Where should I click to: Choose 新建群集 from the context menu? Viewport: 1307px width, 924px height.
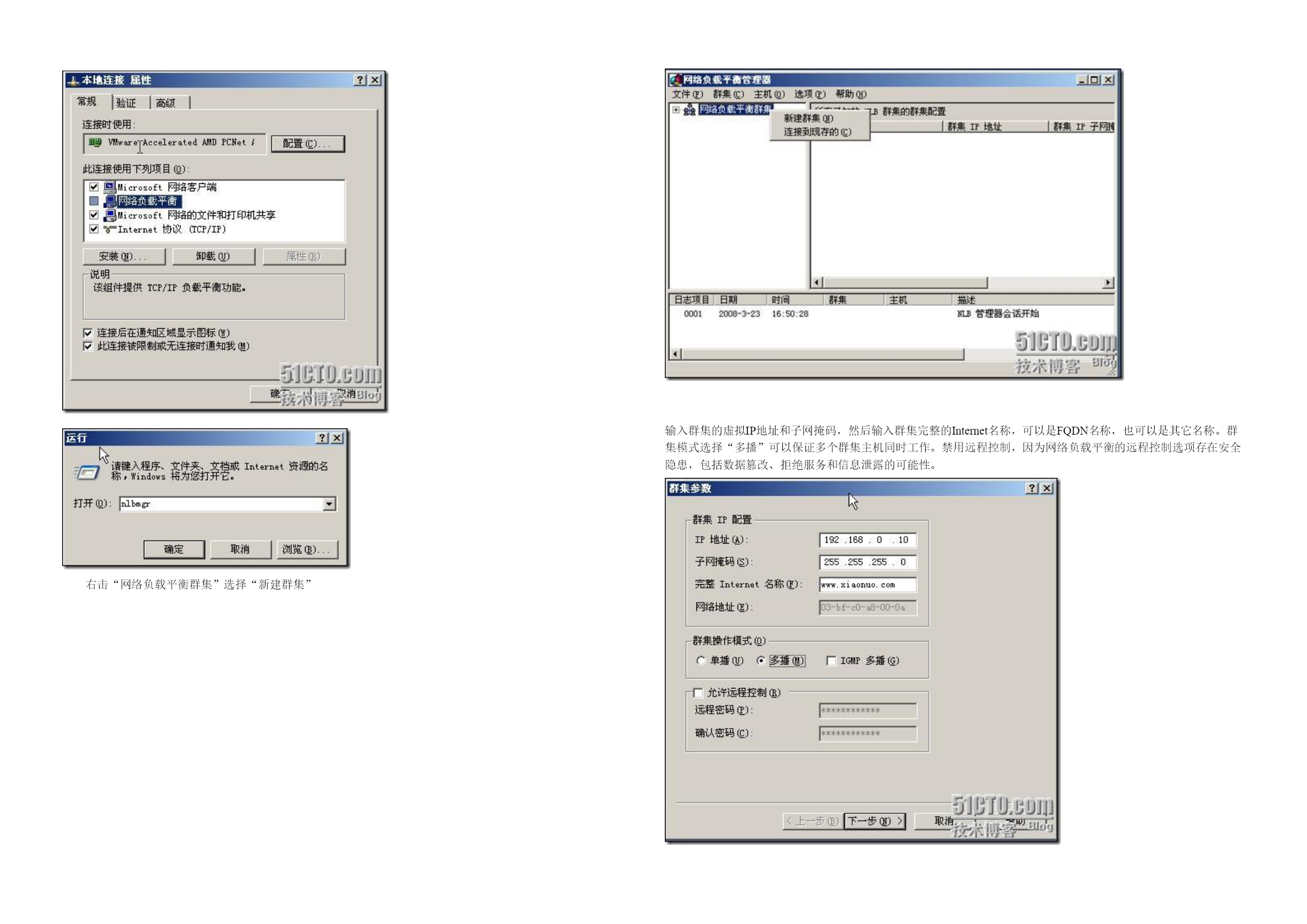tap(808, 119)
